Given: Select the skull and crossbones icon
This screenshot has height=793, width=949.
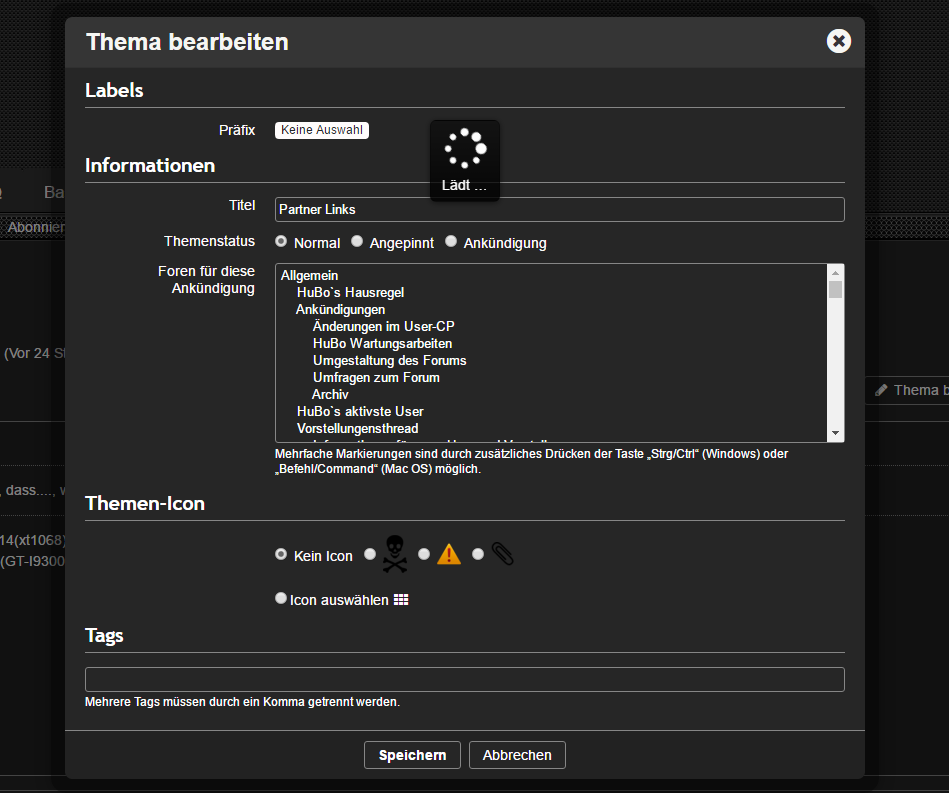Looking at the screenshot, I should [371, 554].
